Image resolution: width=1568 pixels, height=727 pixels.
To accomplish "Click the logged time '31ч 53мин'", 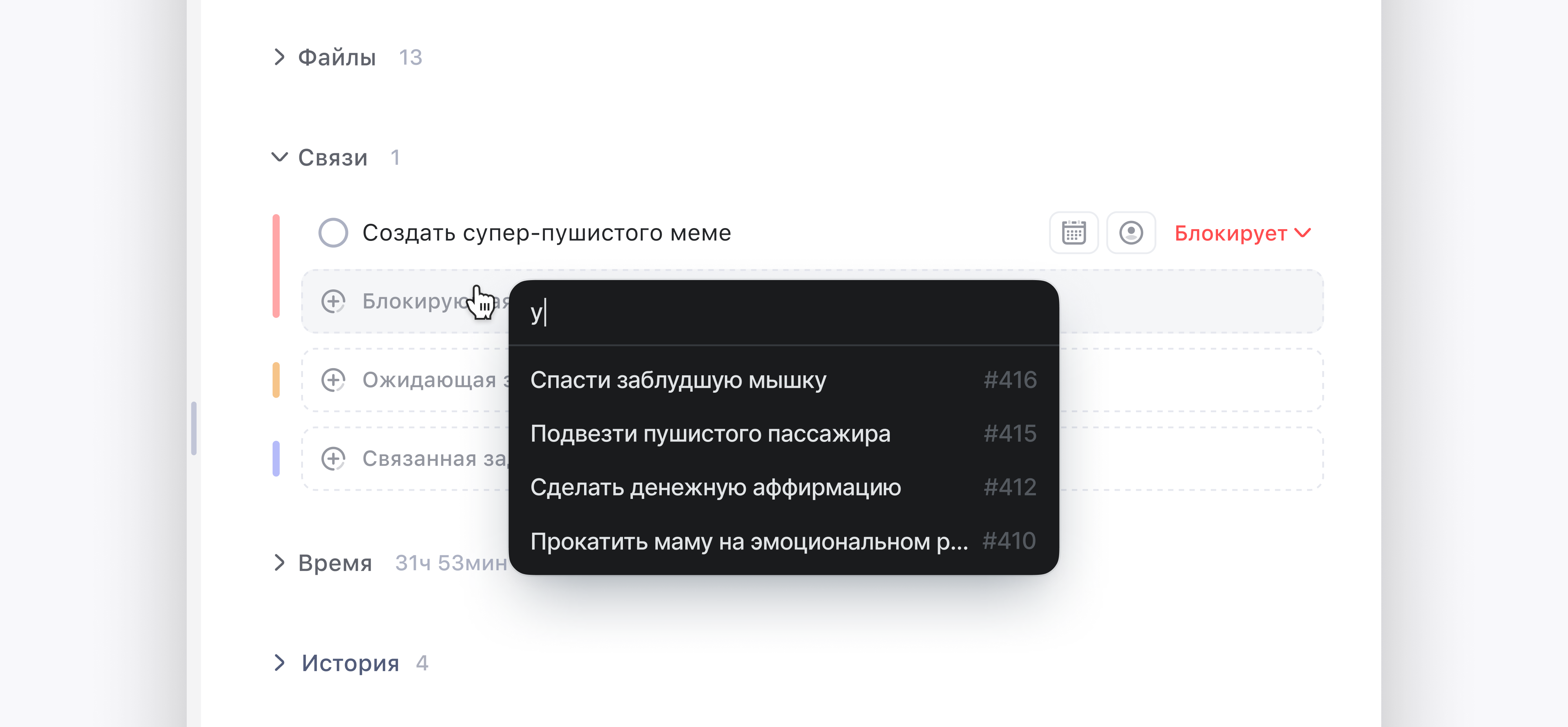I will click(x=451, y=563).
